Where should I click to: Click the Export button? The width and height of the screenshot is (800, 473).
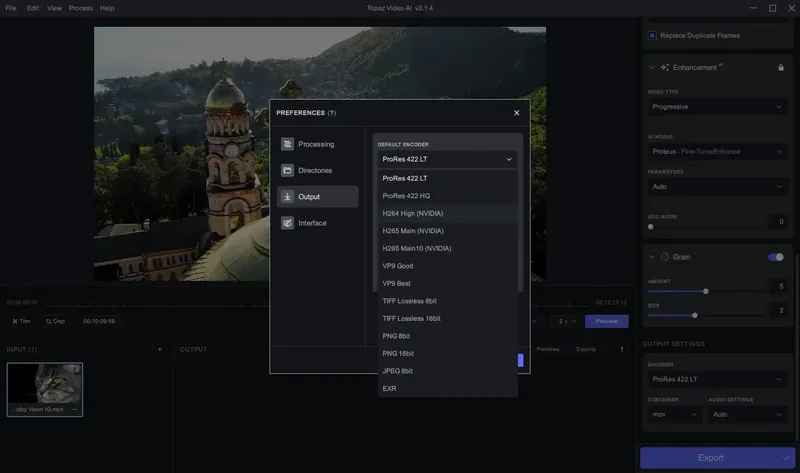710,458
